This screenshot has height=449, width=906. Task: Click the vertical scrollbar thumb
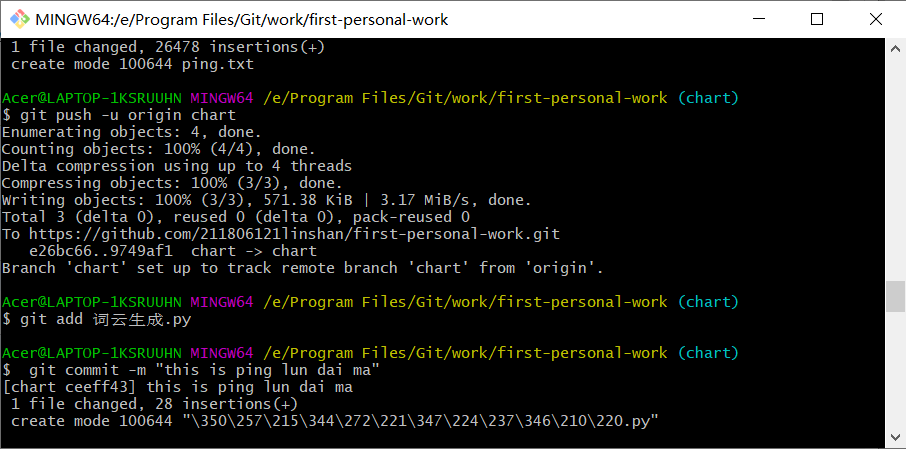pos(896,296)
